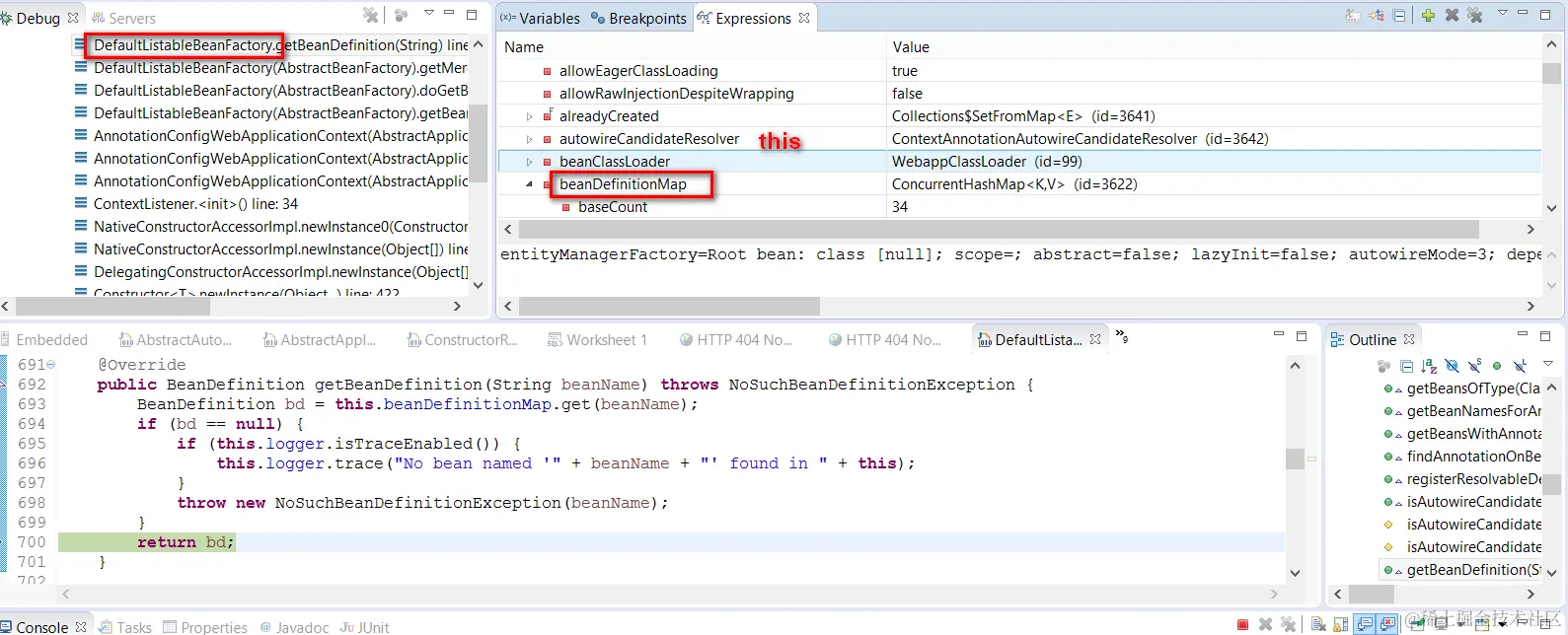Select findAnnotationOnBe... in Outline
This screenshot has height=635, width=1568.
(x=1461, y=457)
